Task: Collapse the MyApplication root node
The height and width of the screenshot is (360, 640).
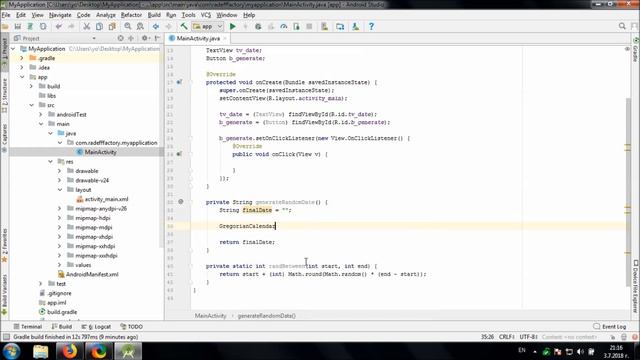Action: click(13, 49)
